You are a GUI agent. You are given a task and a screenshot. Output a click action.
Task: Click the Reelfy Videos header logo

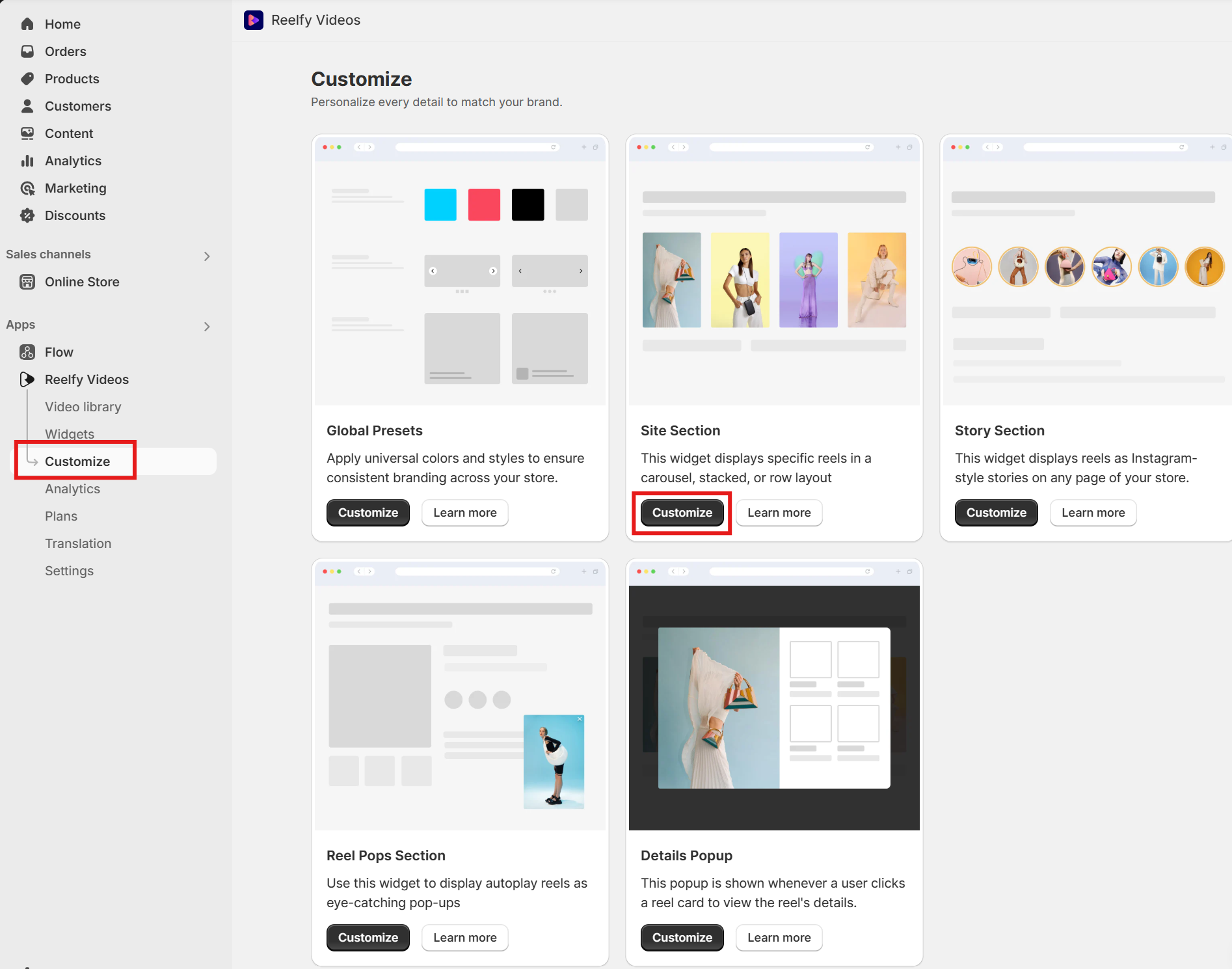pos(254,20)
